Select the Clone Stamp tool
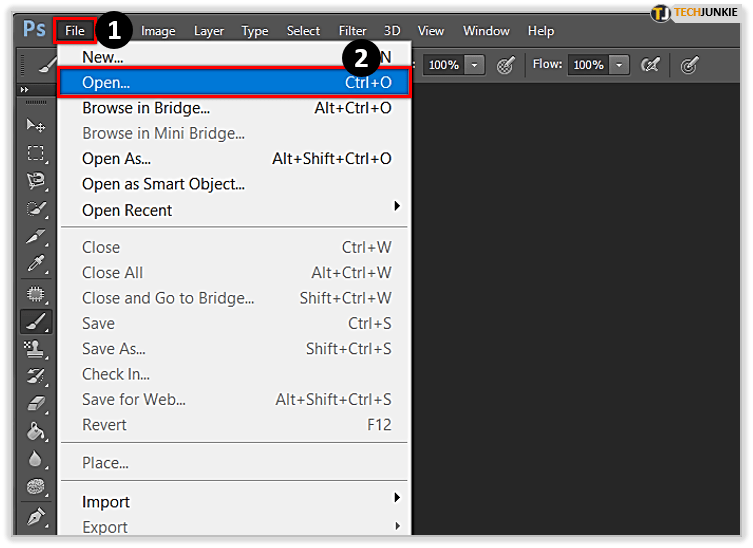The width and height of the screenshot is (753, 548). (36, 348)
